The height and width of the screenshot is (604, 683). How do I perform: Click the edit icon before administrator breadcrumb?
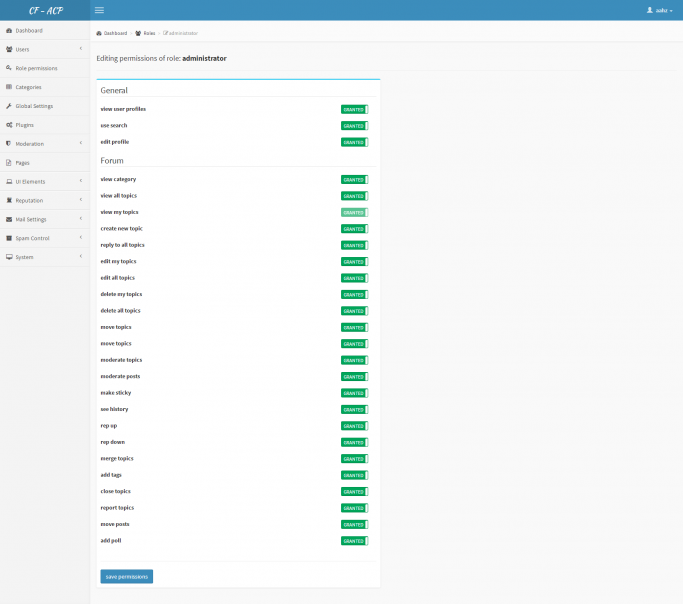point(166,33)
